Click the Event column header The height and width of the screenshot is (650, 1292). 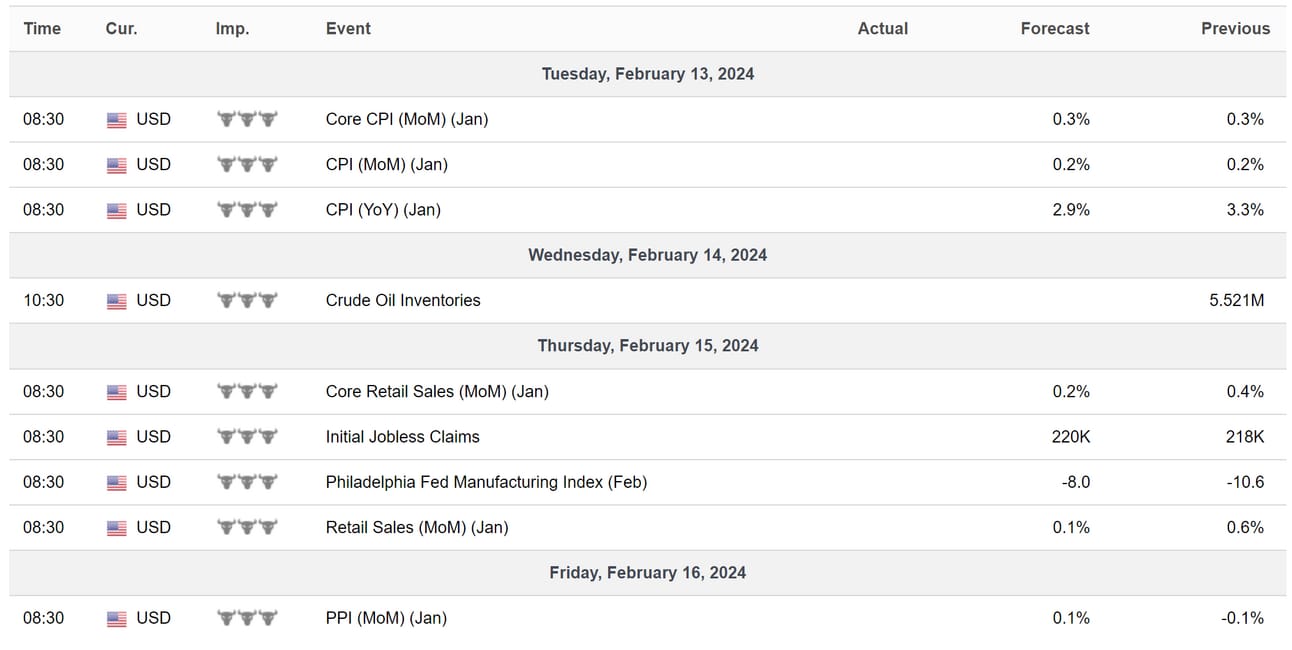click(x=348, y=29)
